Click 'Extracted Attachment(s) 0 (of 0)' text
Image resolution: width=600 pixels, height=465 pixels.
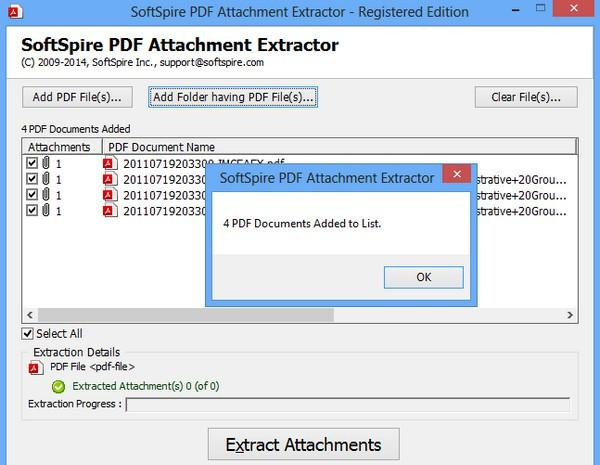click(146, 386)
